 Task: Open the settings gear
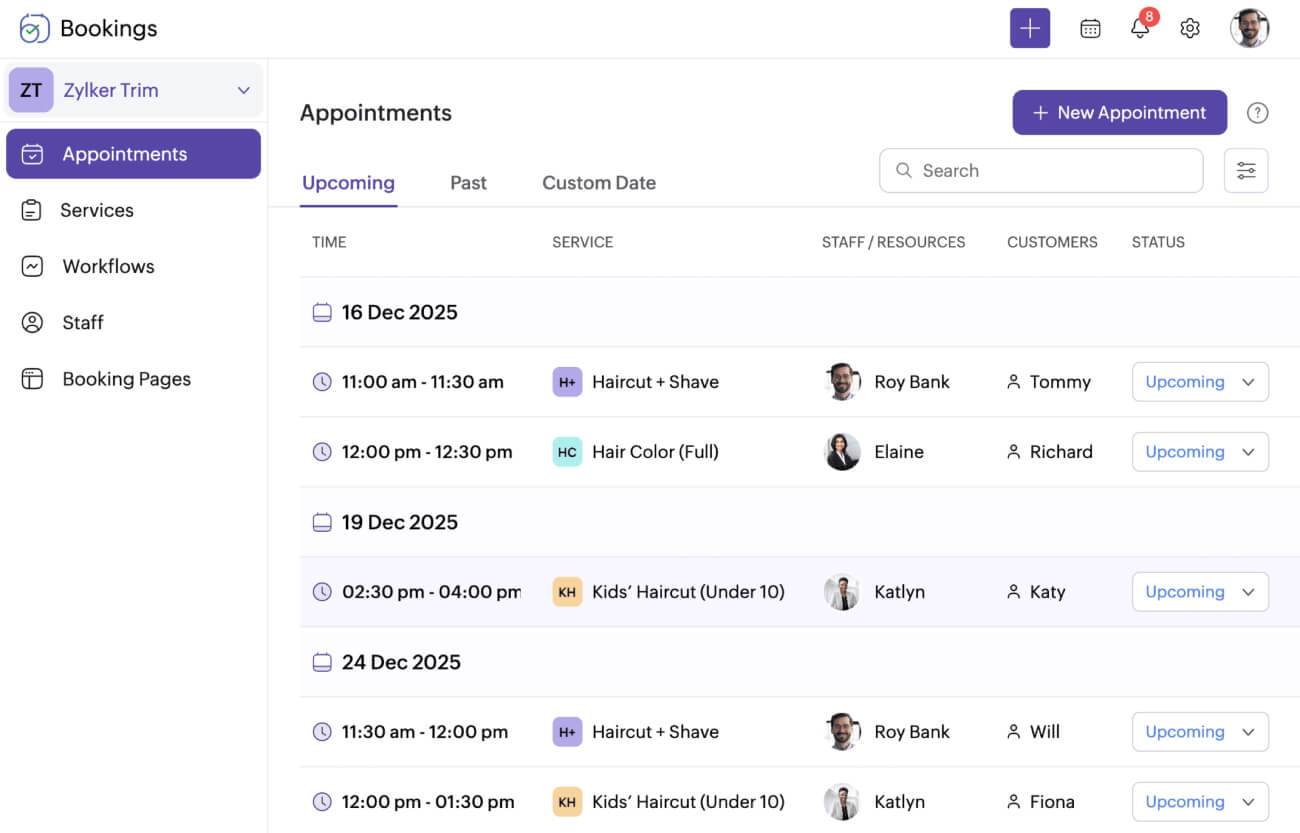(x=1190, y=28)
